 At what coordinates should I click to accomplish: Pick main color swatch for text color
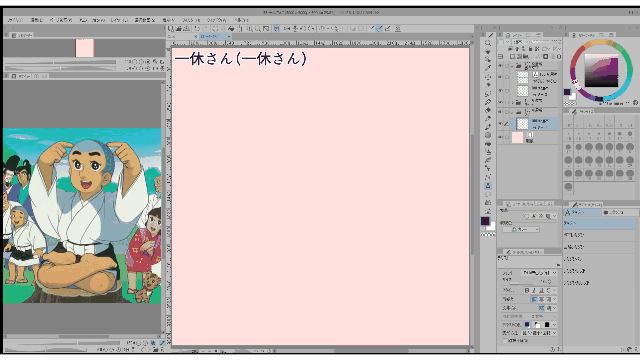coord(527,324)
